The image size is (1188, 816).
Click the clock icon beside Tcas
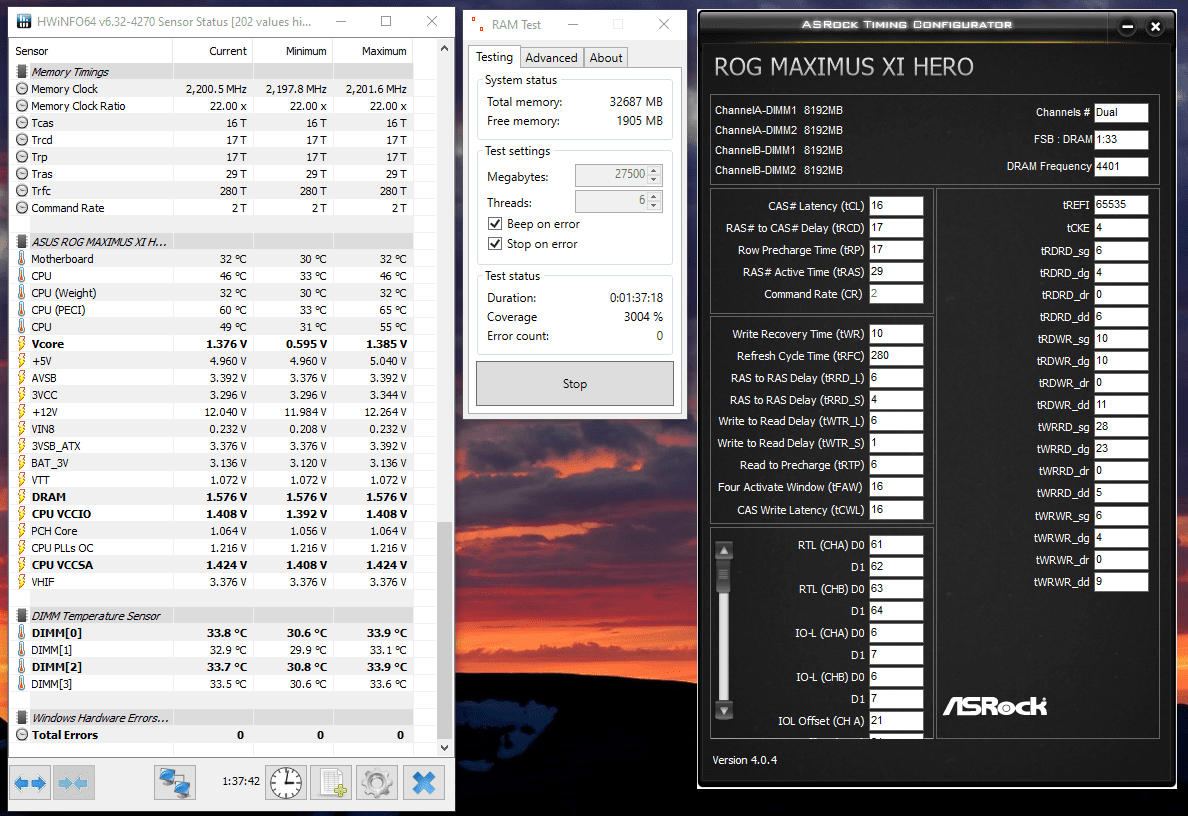[x=22, y=123]
